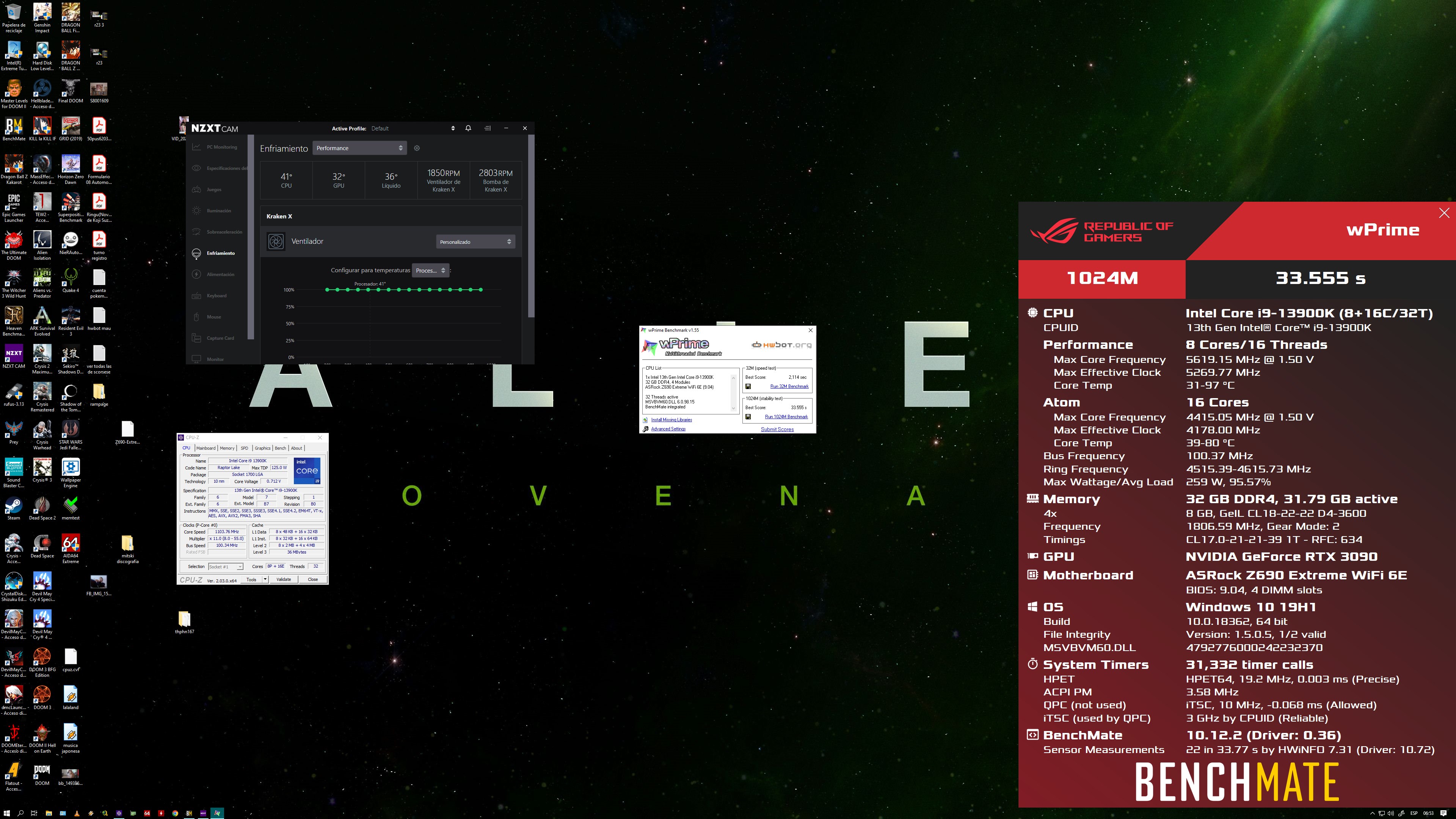Screen dimensions: 1456x819
Task: Open the BenchMate desktop shortcut
Action: pos(14,129)
